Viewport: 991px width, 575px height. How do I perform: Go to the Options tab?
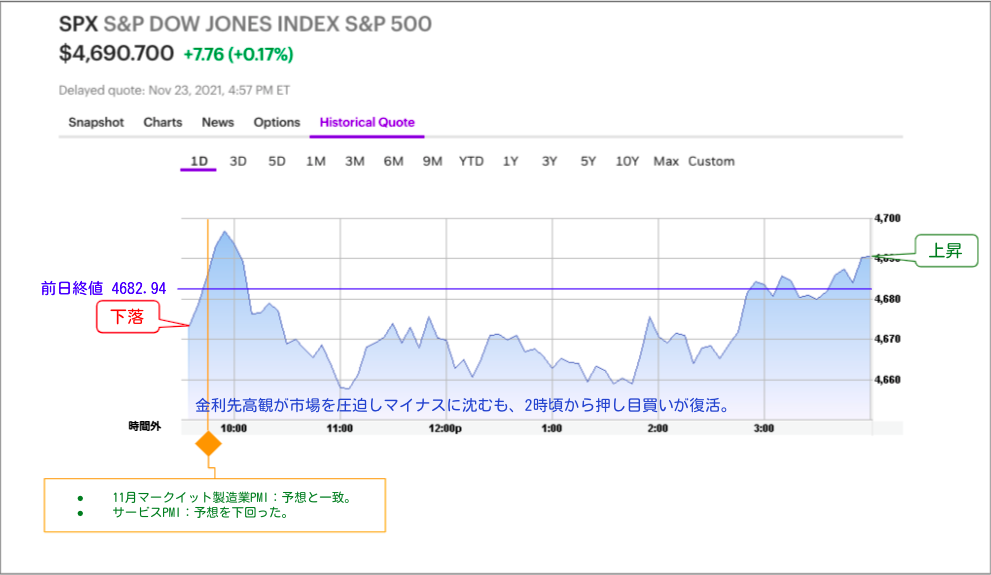[x=277, y=123]
